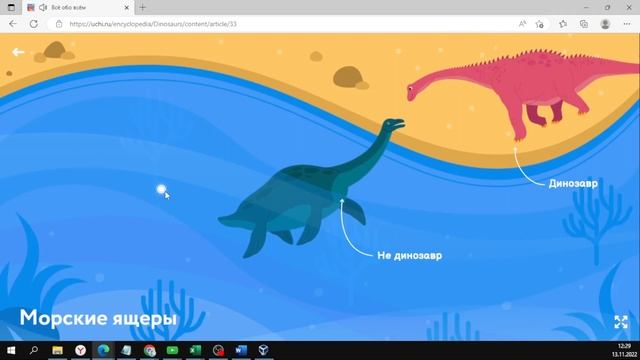The height and width of the screenshot is (360, 640).
Task: Open the green camera app on taskbar
Action: coord(172,350)
